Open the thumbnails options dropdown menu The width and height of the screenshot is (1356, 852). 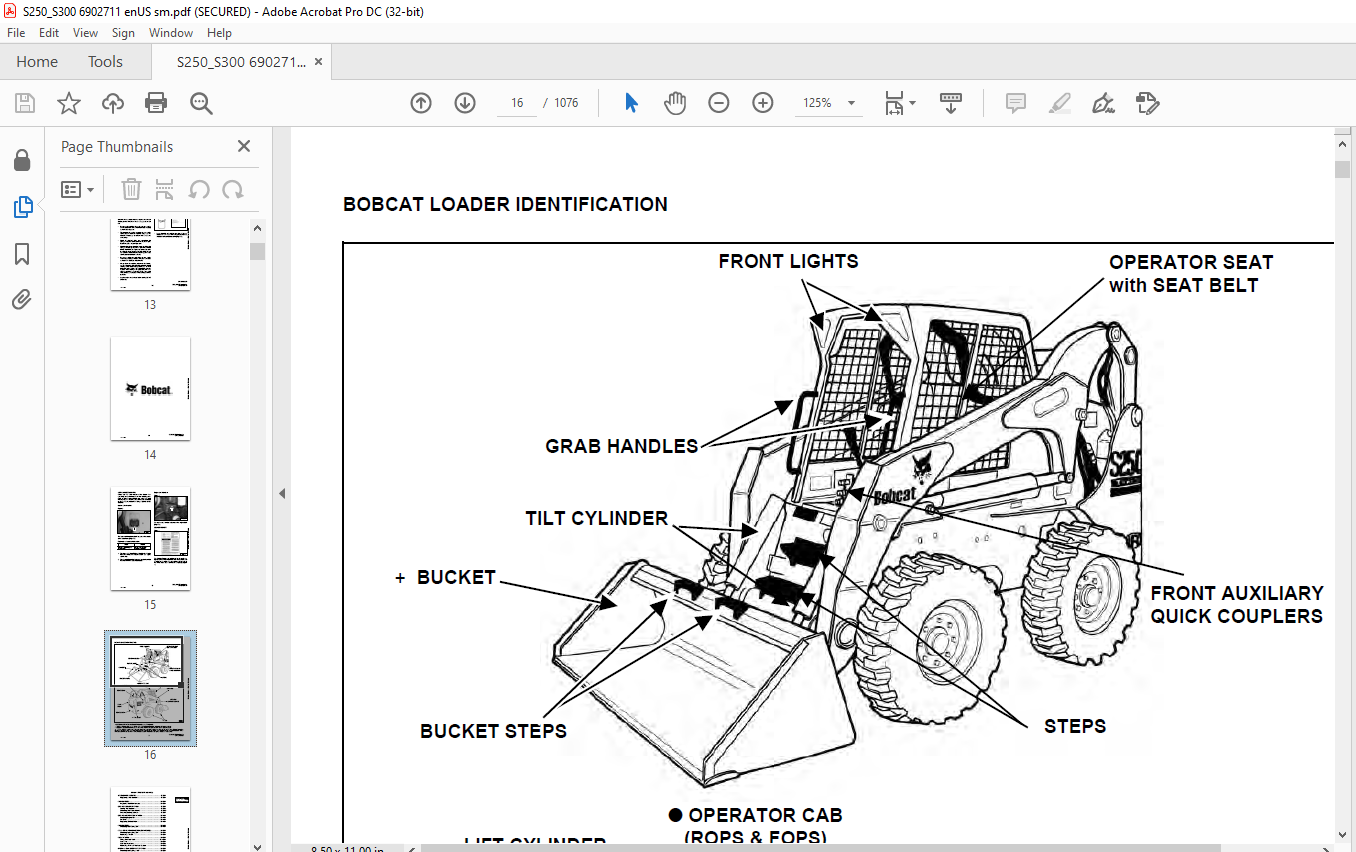tap(77, 189)
